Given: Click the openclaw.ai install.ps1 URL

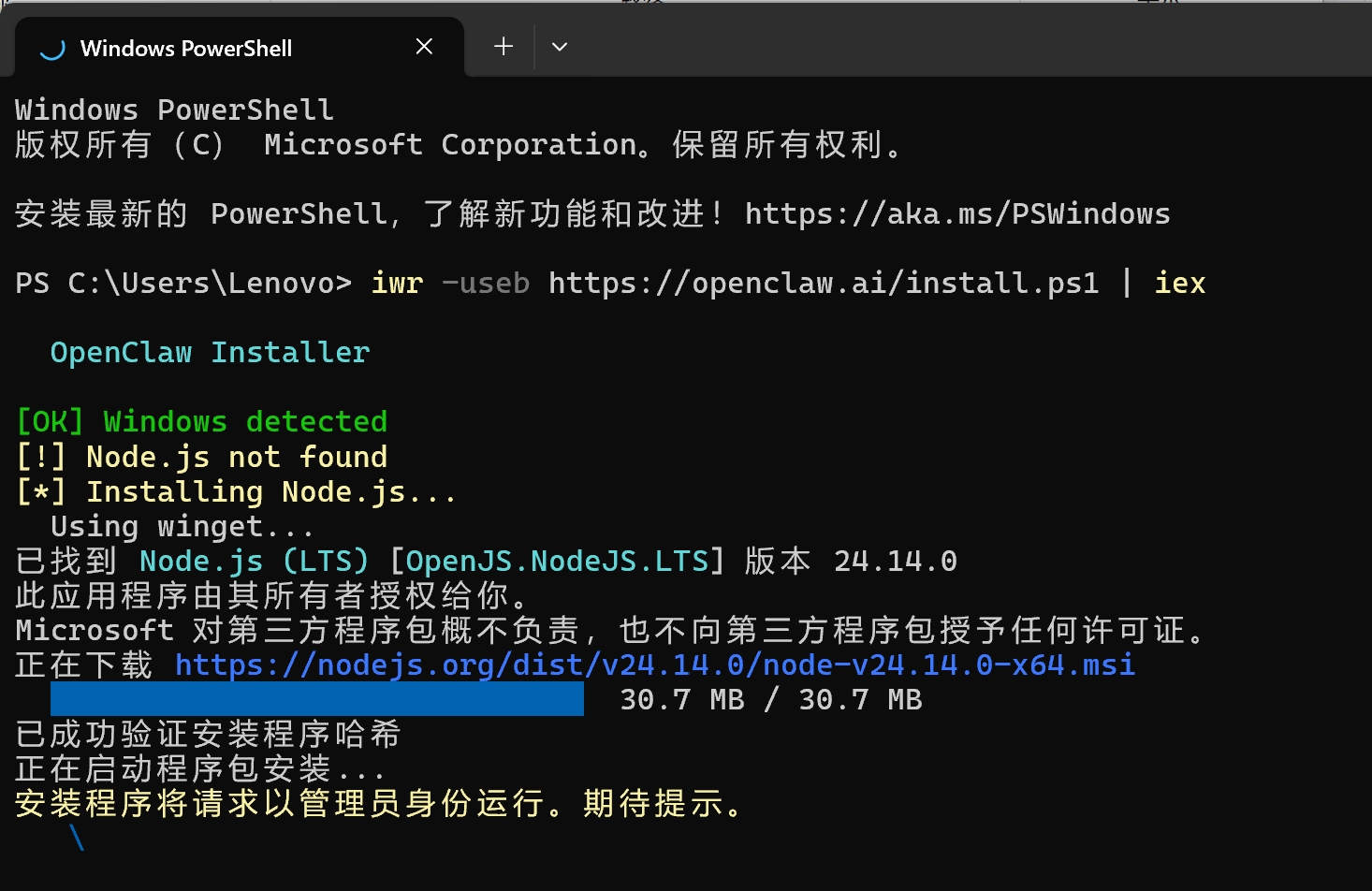Looking at the screenshot, I should 823,284.
